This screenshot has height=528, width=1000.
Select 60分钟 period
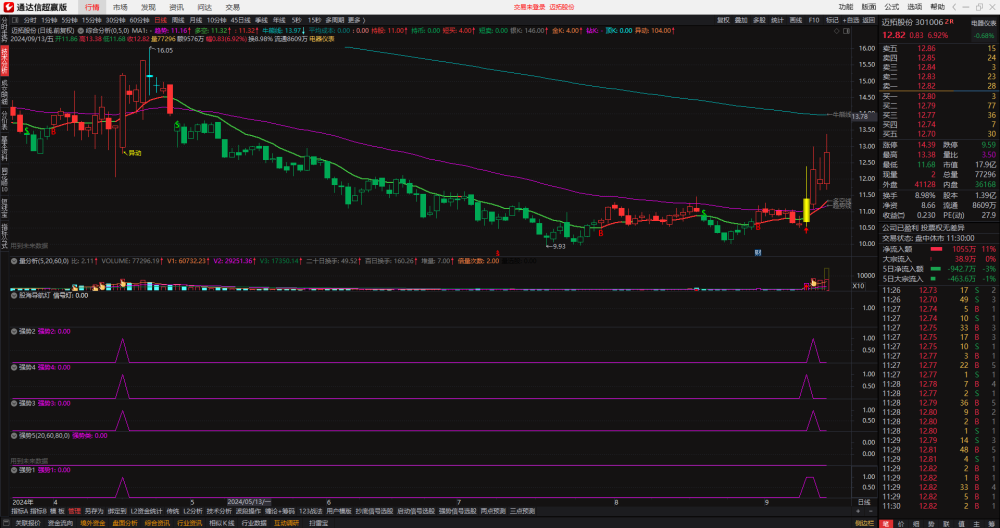[140, 20]
